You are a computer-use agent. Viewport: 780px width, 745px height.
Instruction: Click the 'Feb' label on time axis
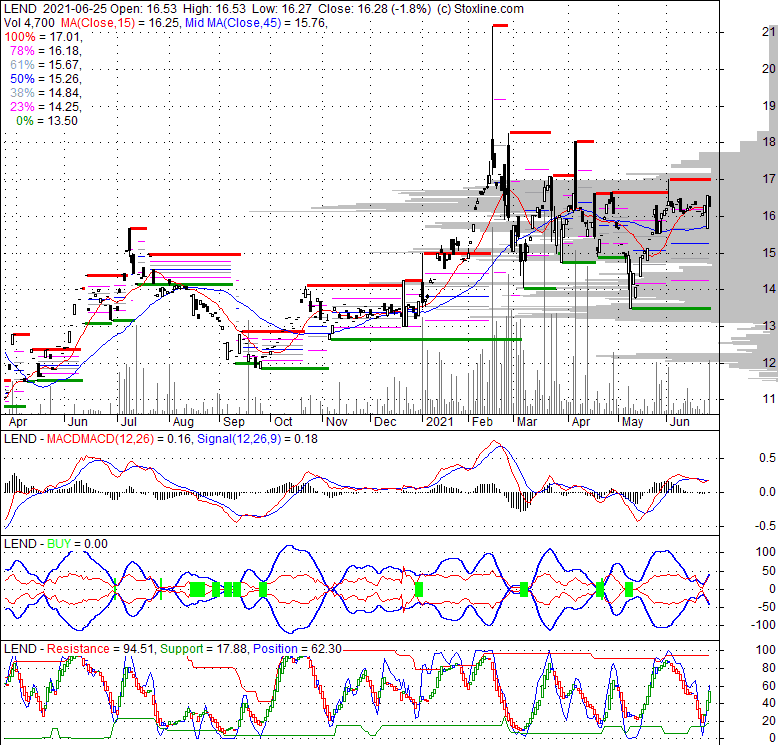(x=483, y=422)
